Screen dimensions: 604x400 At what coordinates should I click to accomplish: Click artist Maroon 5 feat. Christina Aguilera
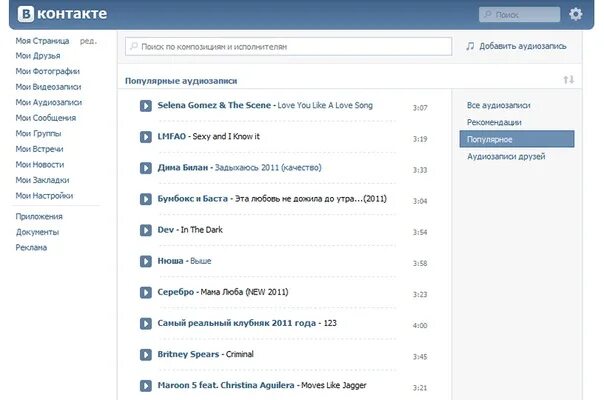point(226,385)
